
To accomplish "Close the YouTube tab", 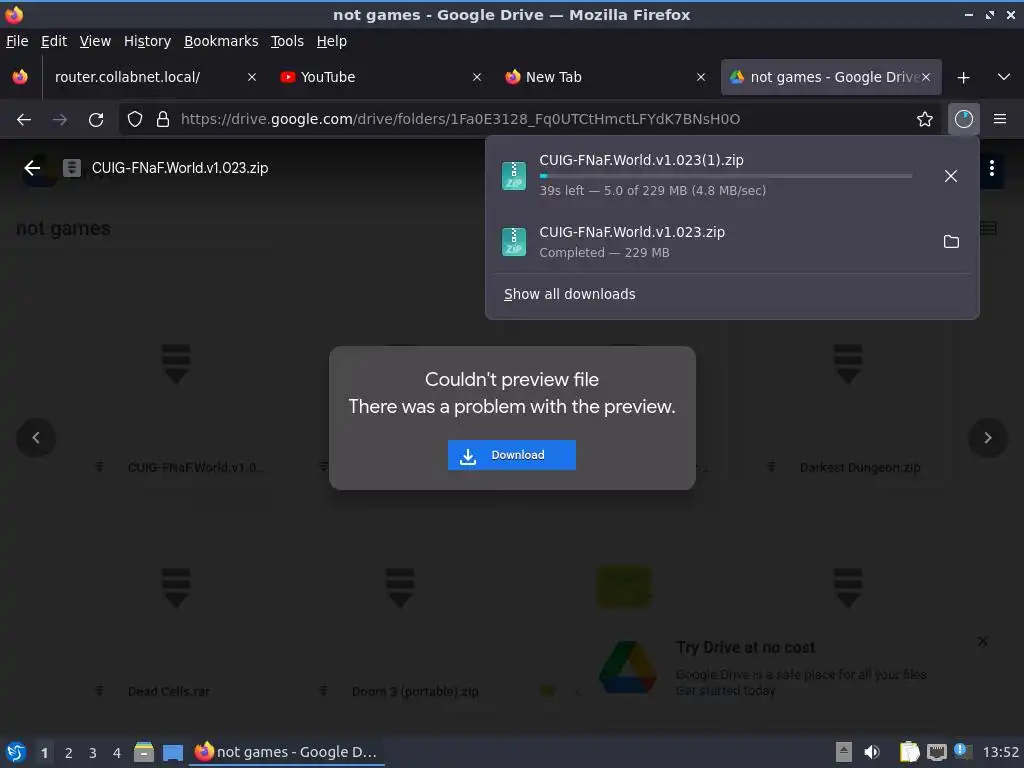I will (x=477, y=77).
